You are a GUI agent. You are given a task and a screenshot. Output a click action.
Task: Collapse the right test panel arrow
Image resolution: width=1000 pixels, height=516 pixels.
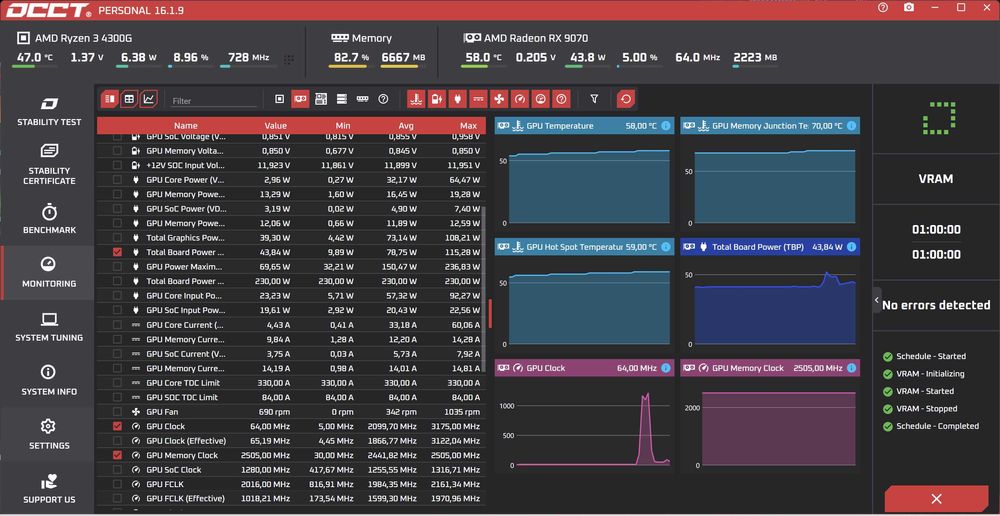877,300
